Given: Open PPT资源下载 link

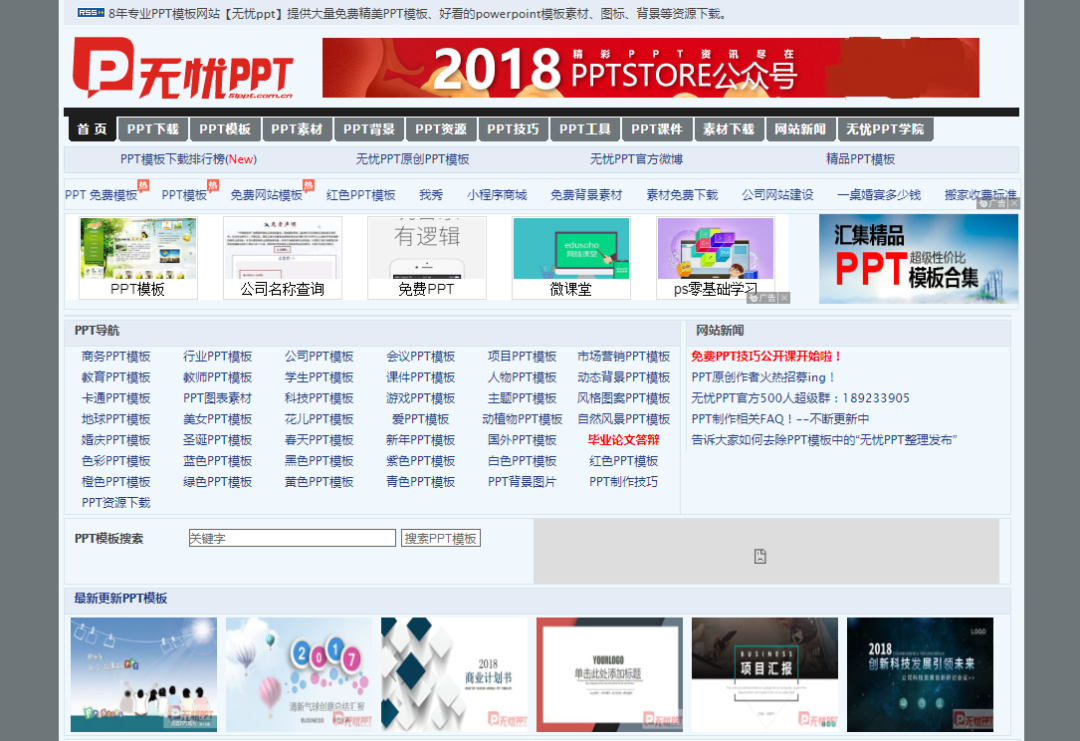Looking at the screenshot, I should [x=116, y=503].
